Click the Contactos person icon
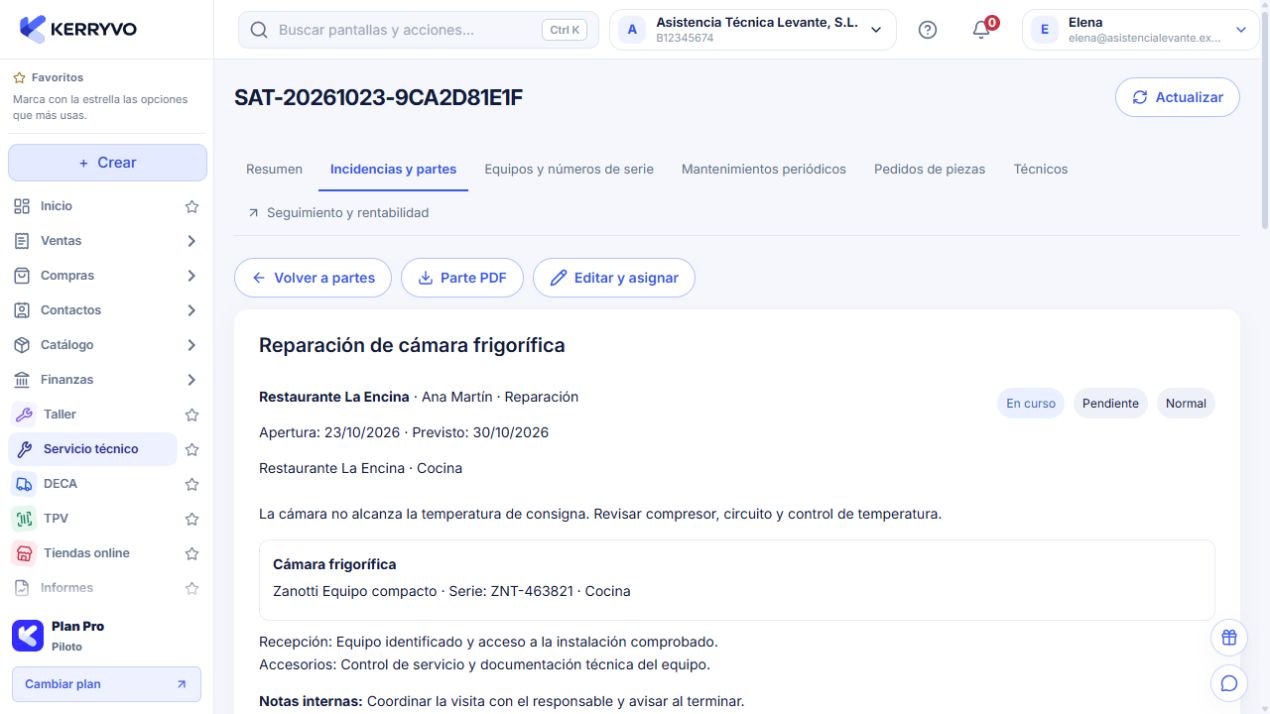This screenshot has width=1270, height=714. click(x=22, y=310)
